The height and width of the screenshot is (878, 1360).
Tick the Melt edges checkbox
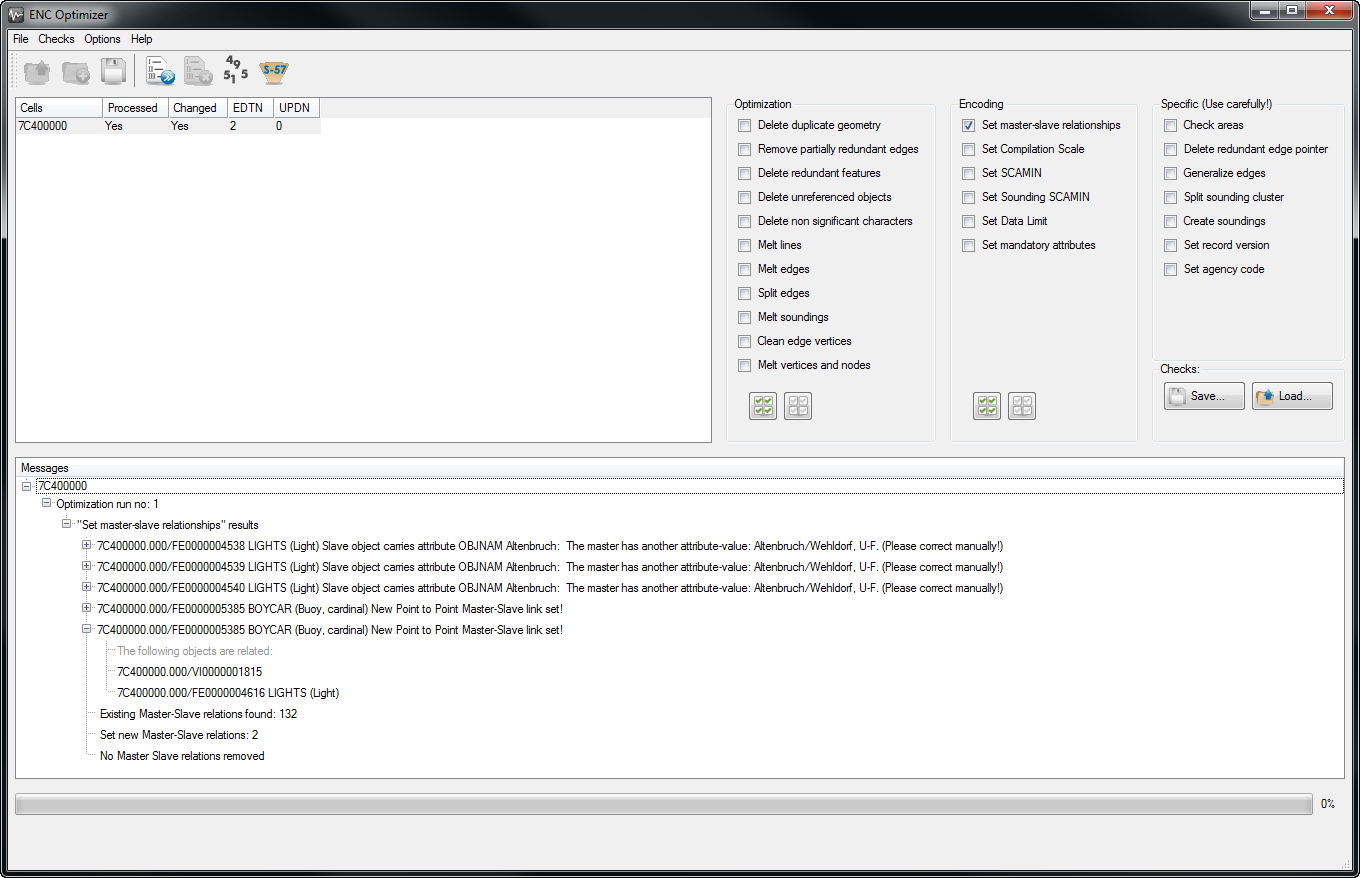[744, 269]
